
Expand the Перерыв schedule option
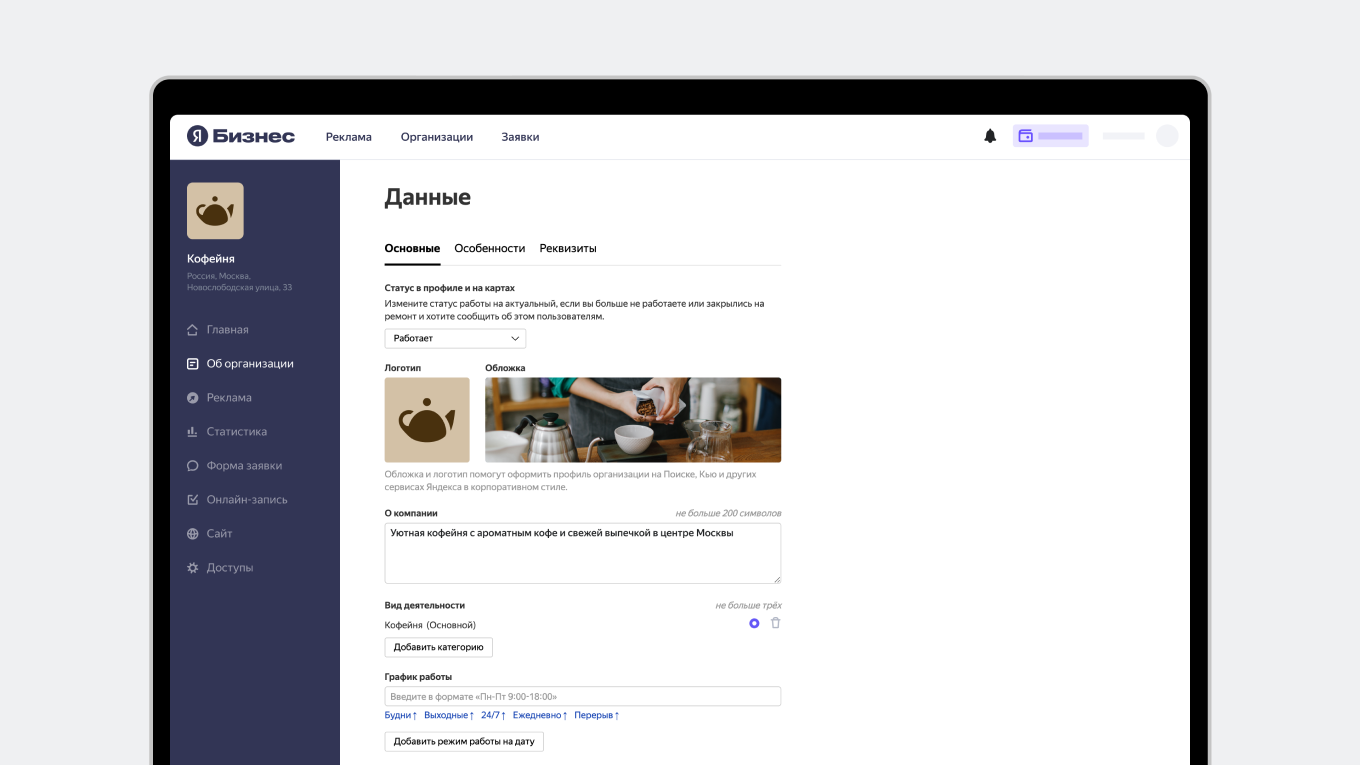click(596, 715)
